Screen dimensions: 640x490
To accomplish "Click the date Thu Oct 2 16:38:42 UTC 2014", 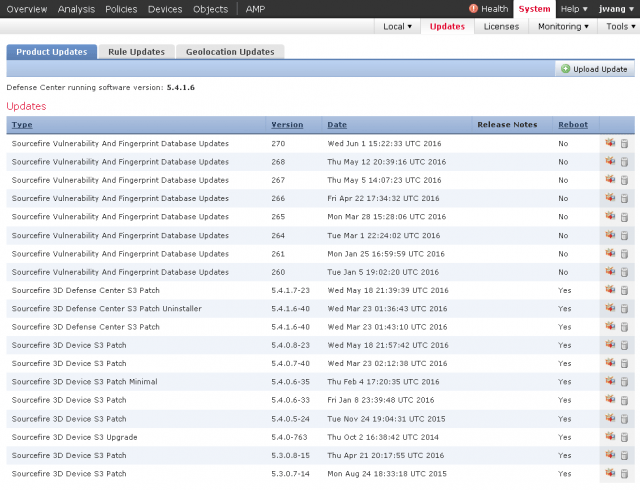I will 383,437.
